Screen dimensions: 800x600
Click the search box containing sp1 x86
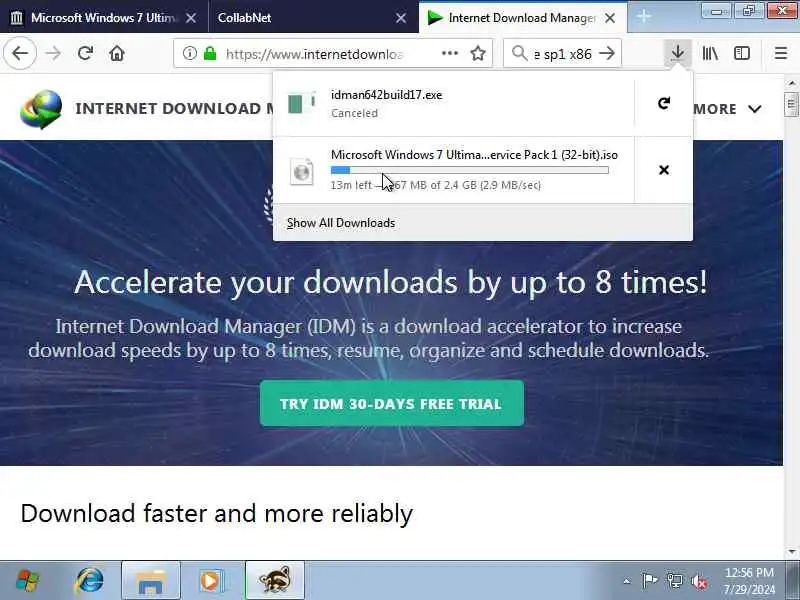(562, 53)
